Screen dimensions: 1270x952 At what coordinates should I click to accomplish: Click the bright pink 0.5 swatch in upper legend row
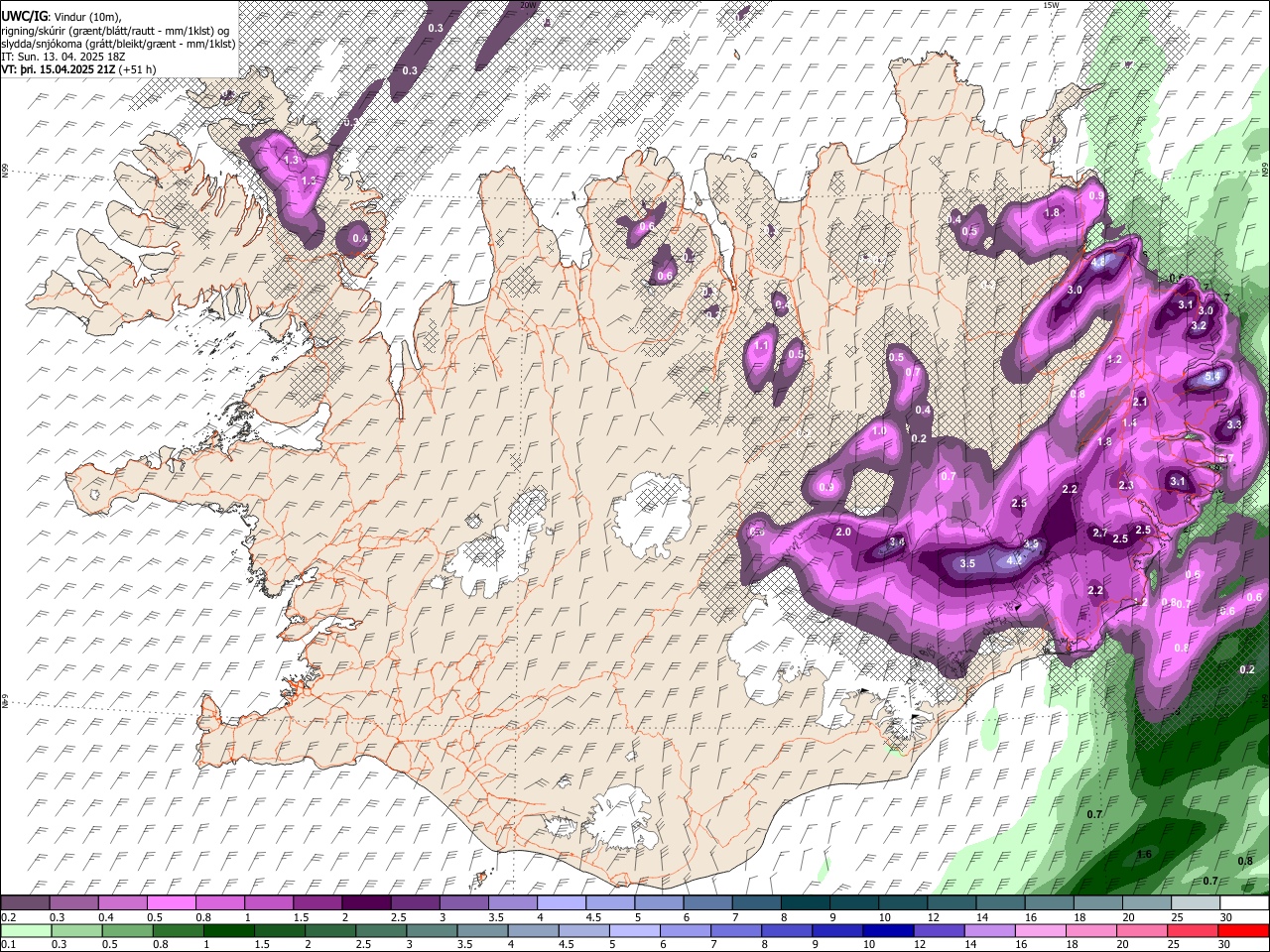pos(172,902)
